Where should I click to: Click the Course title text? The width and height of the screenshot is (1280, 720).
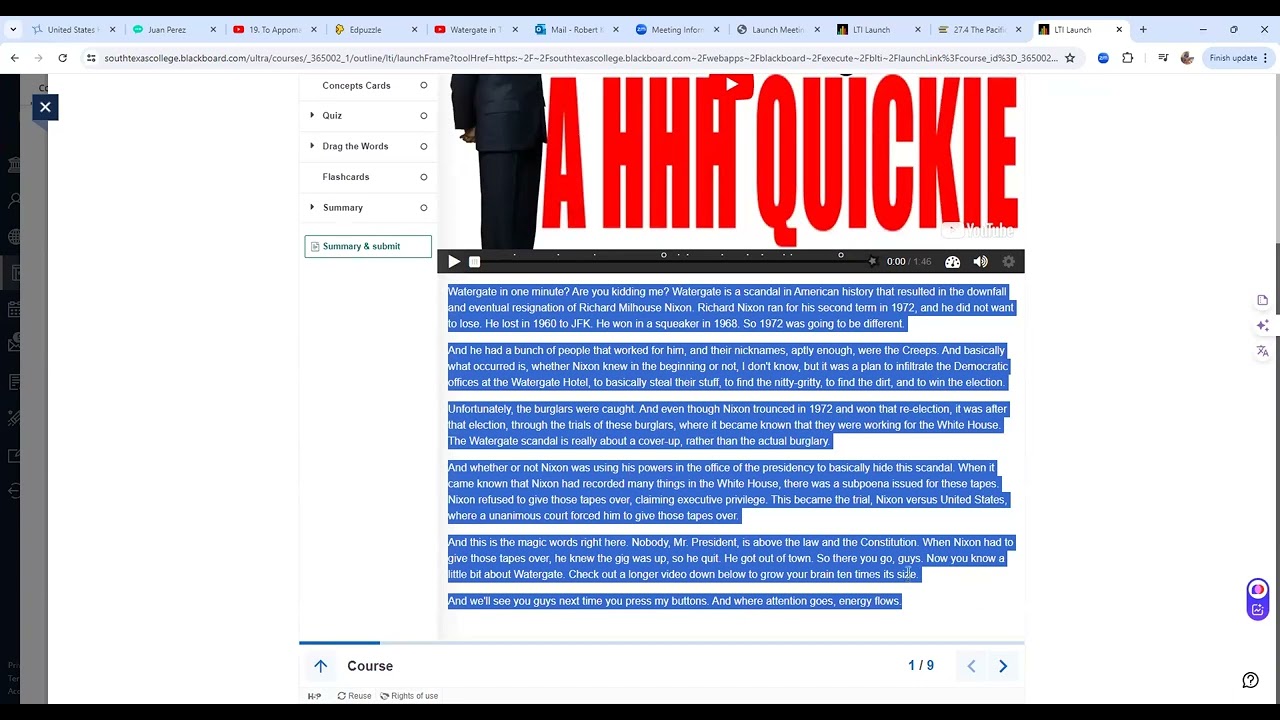coord(370,666)
